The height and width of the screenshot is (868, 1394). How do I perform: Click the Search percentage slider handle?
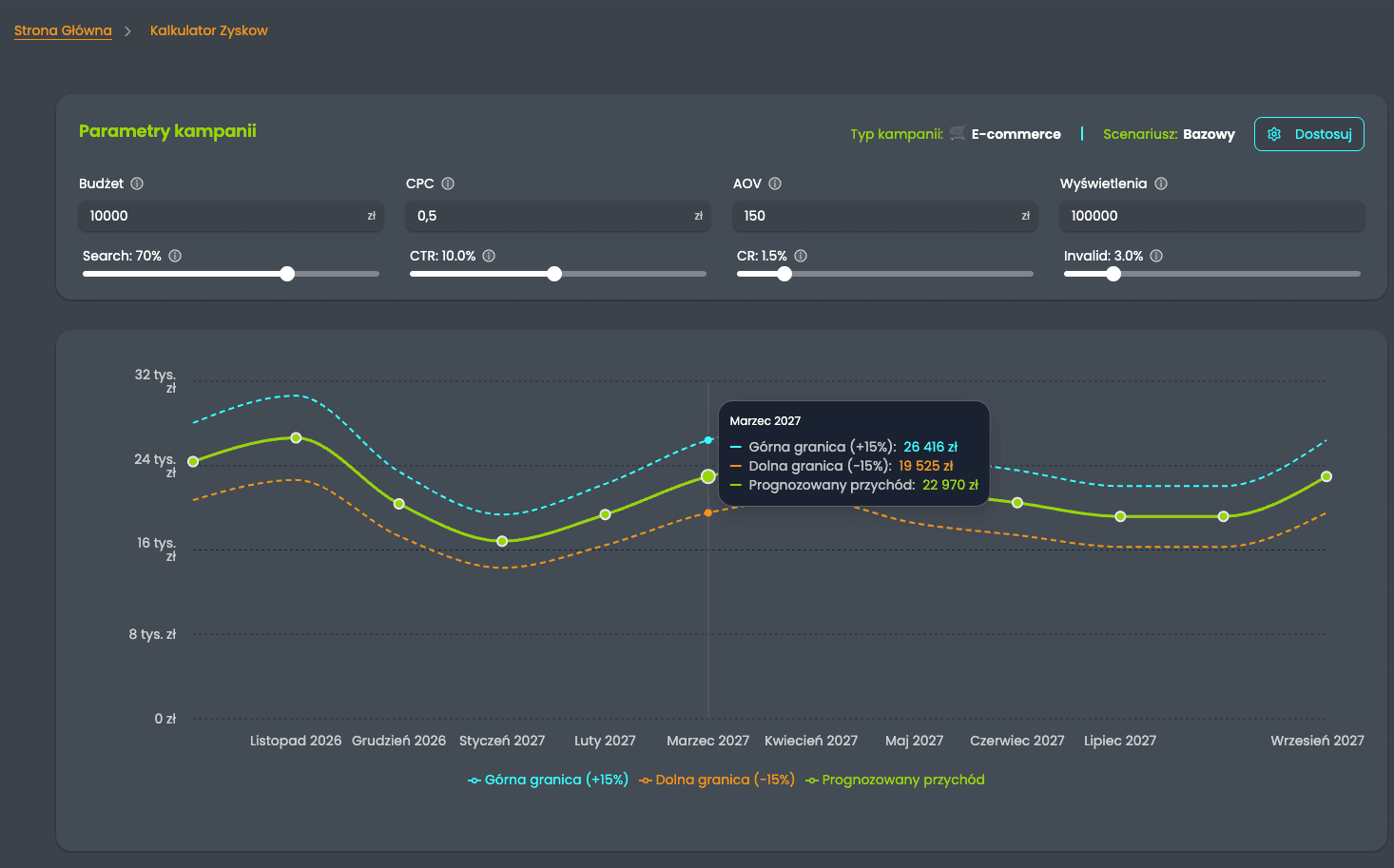pos(287,274)
